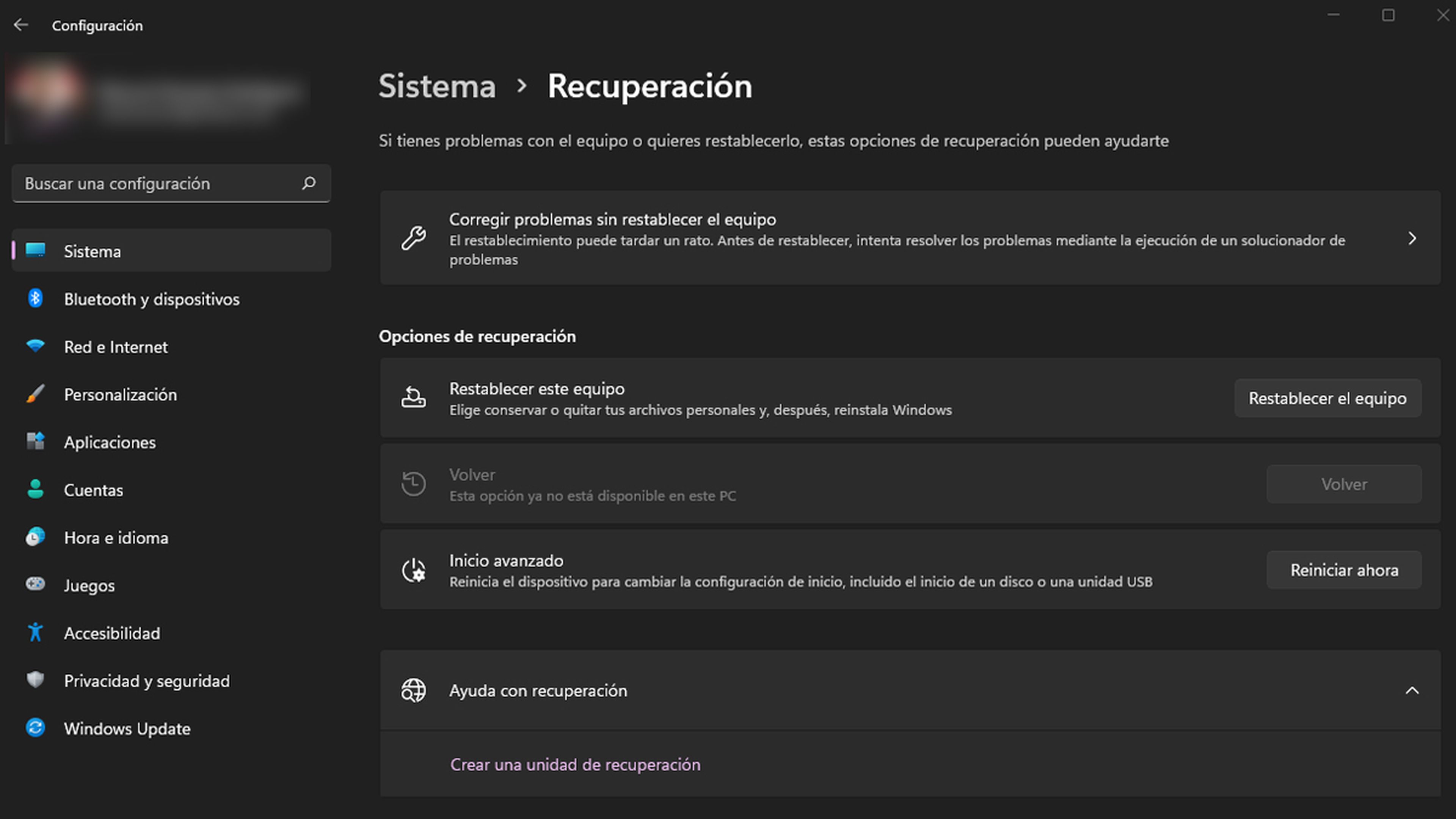Image resolution: width=1456 pixels, height=819 pixels.
Task: Click the Privacidad y seguridad shield icon
Action: point(35,679)
